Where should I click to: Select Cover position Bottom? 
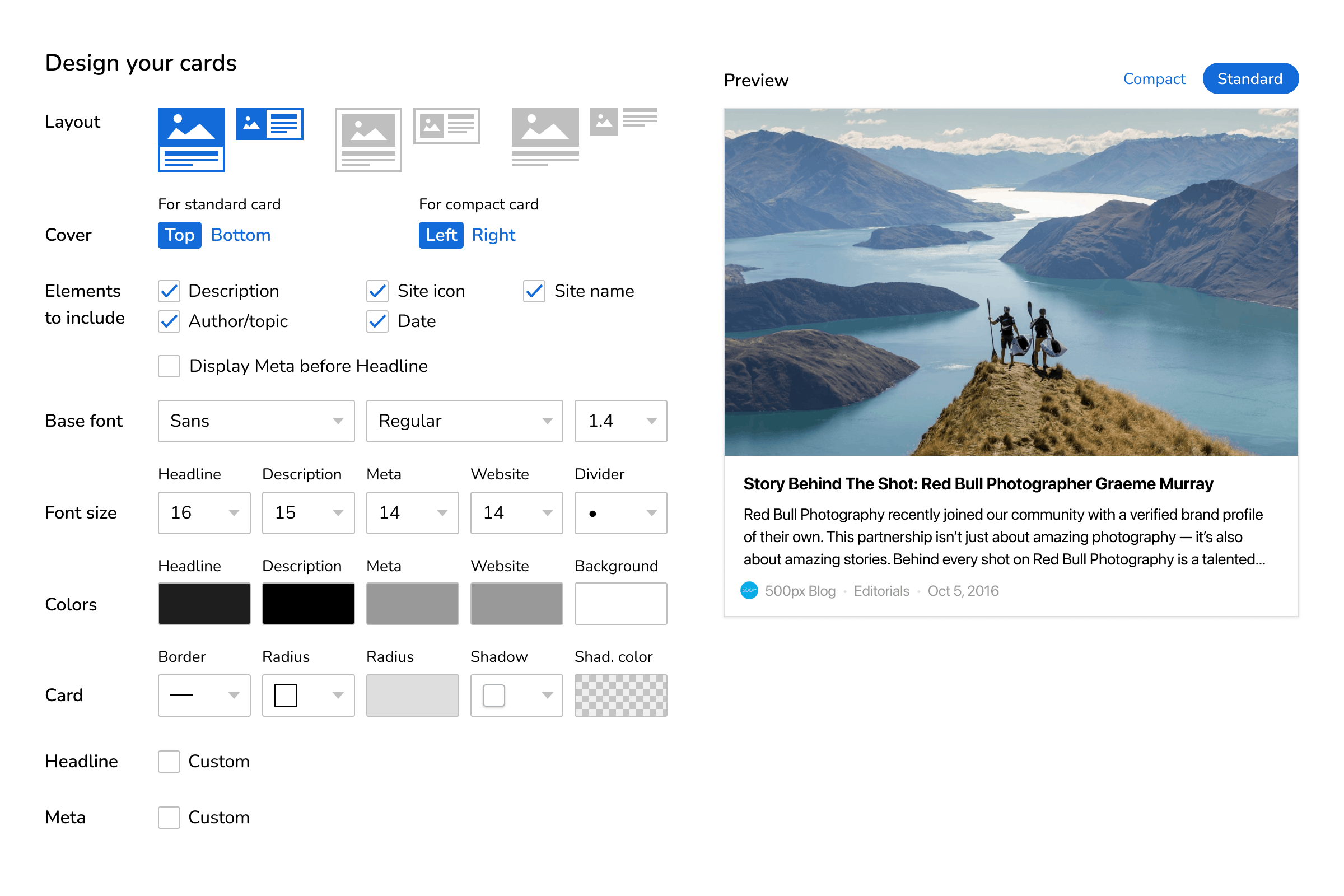click(240, 234)
